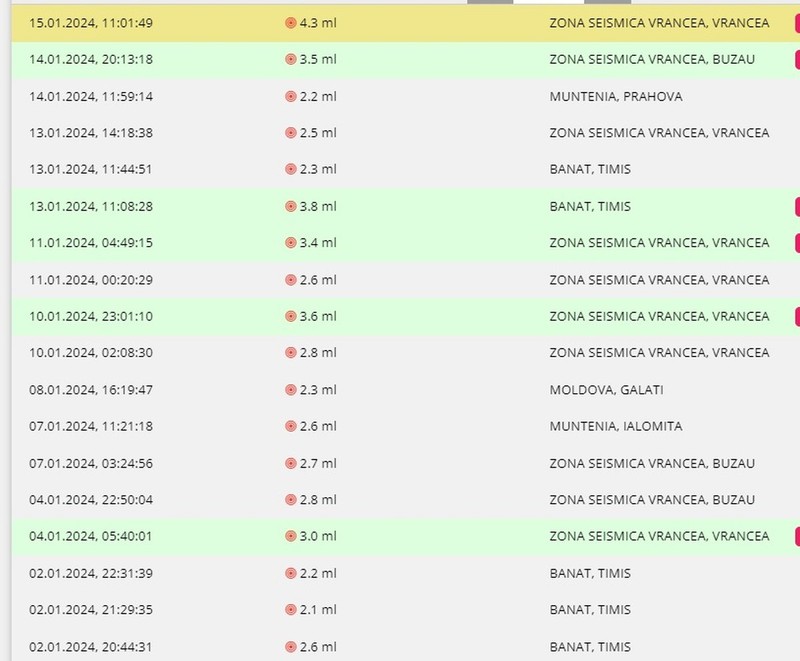Click BANAT, TIMIS in the 02.01.2024, 20:44:31 row
Image resolution: width=800 pixels, height=661 pixels.
coord(590,647)
